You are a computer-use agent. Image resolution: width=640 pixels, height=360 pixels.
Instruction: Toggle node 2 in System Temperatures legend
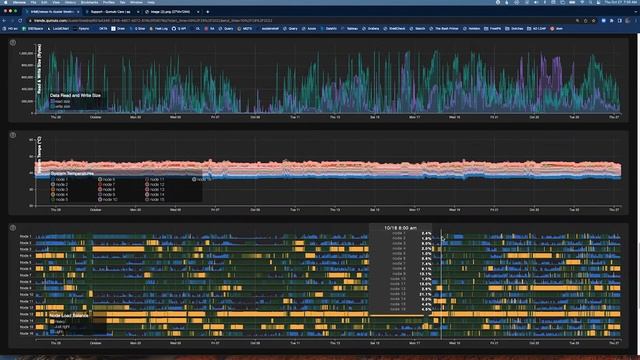point(53,184)
